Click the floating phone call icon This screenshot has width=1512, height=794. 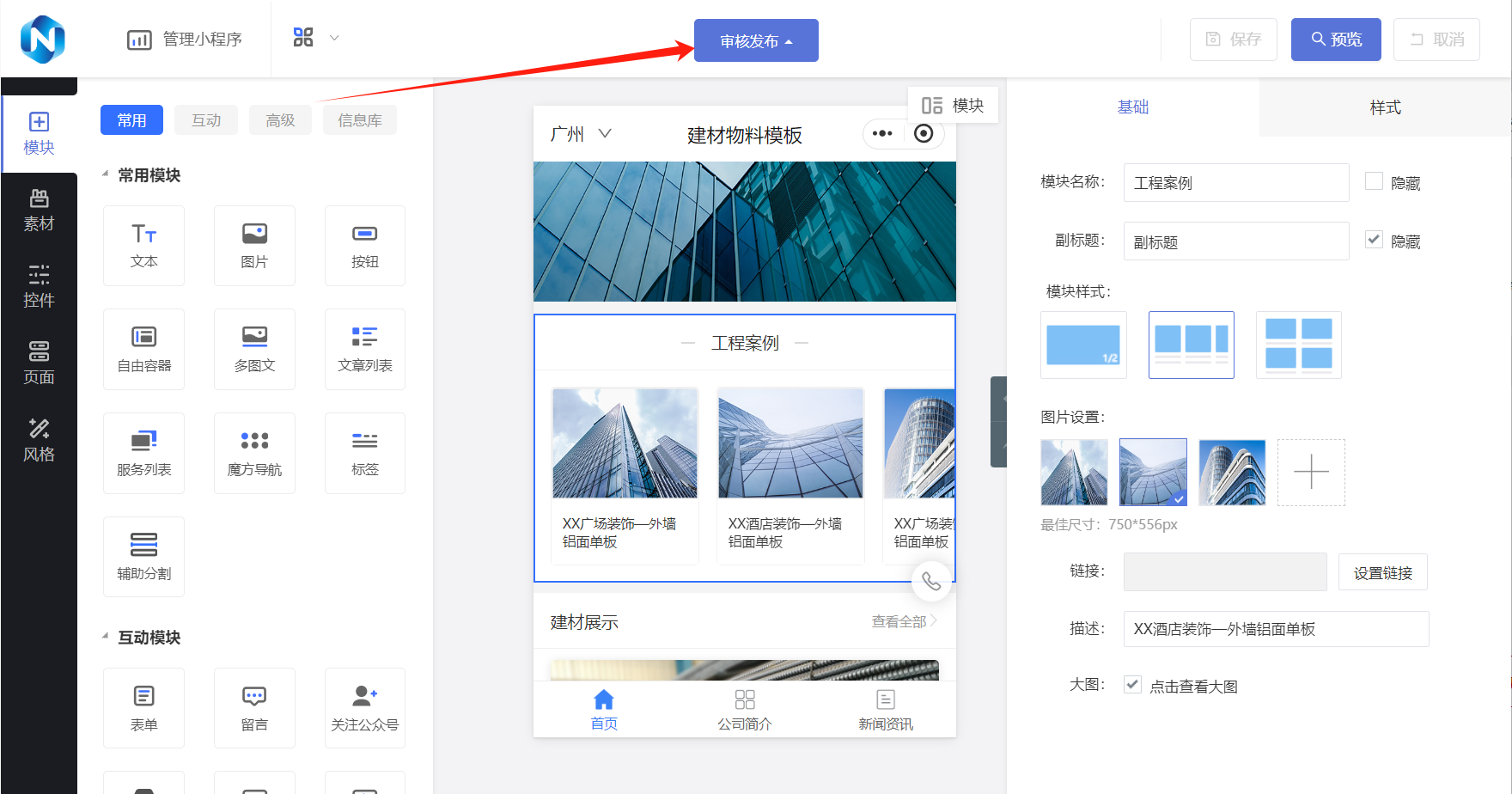coord(931,582)
